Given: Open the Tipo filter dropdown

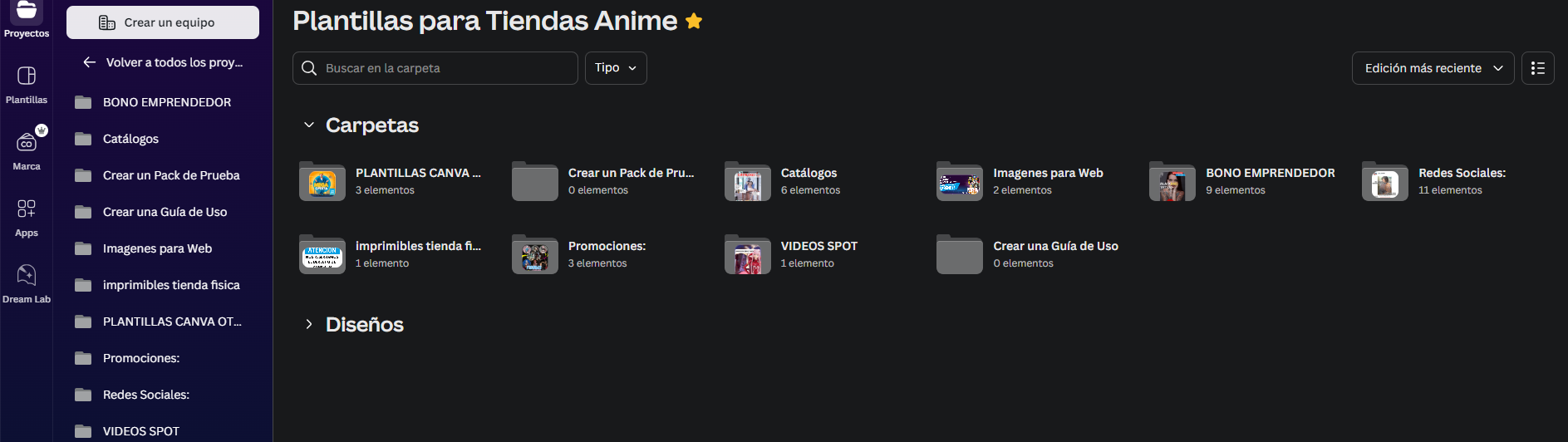Looking at the screenshot, I should [616, 68].
